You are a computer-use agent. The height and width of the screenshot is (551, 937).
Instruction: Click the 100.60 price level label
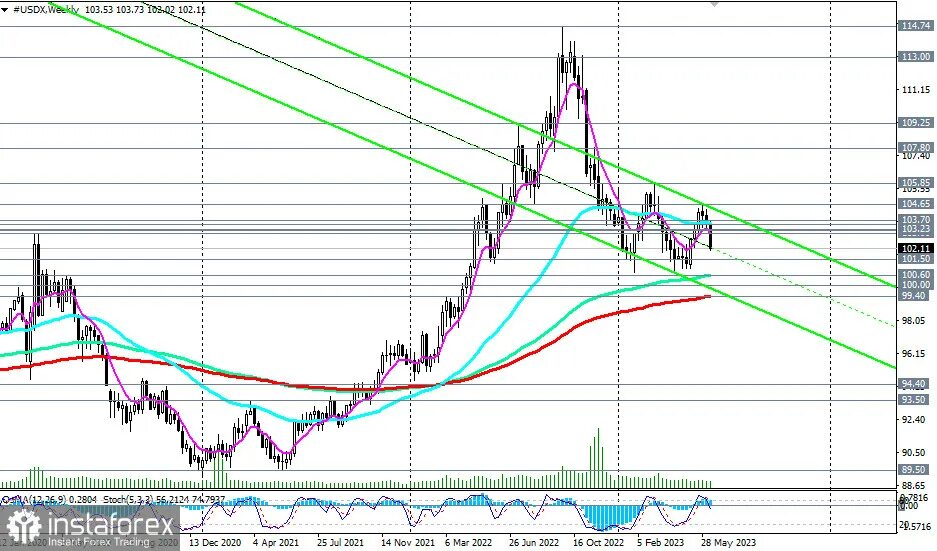point(916,275)
